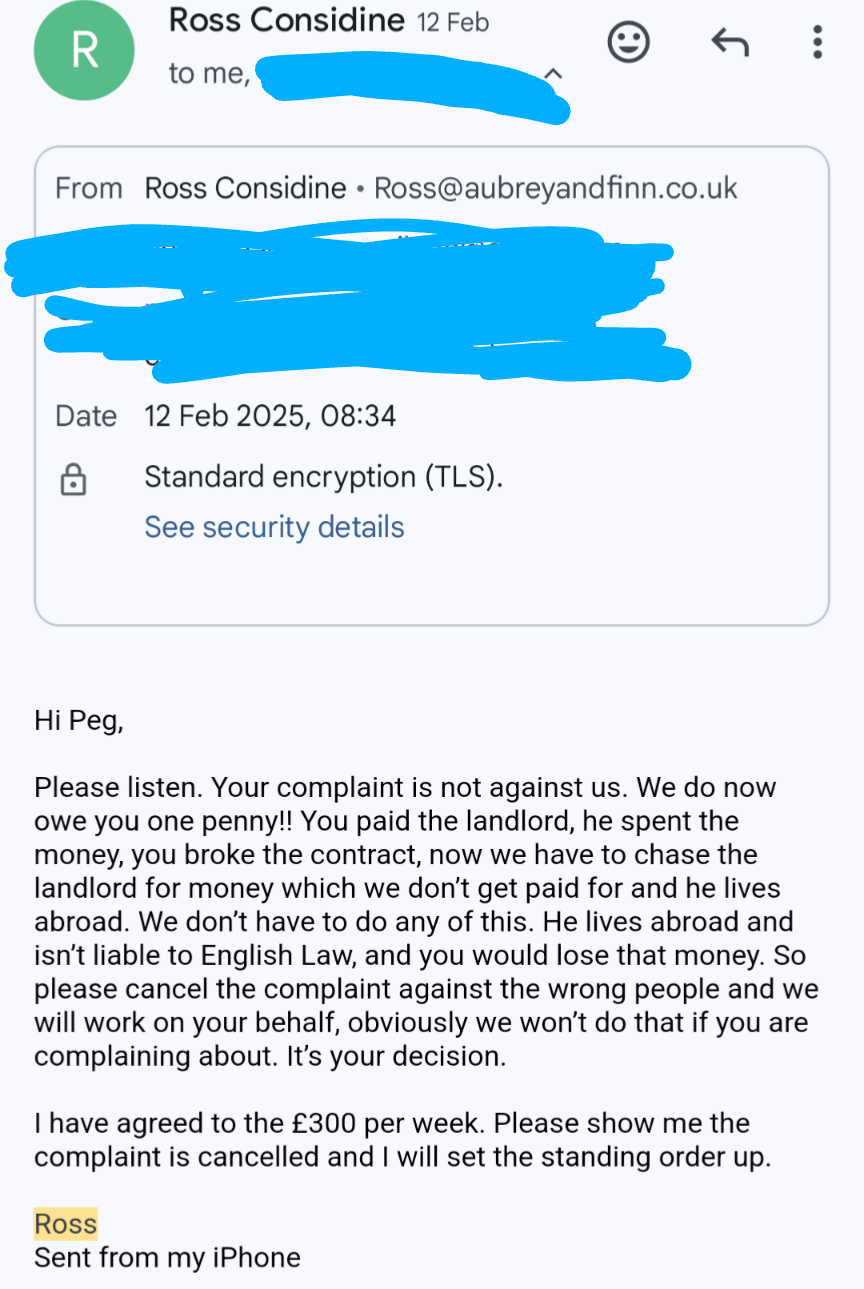The image size is (864, 1289).
Task: Tap the reply arrow icon
Action: pos(730,42)
